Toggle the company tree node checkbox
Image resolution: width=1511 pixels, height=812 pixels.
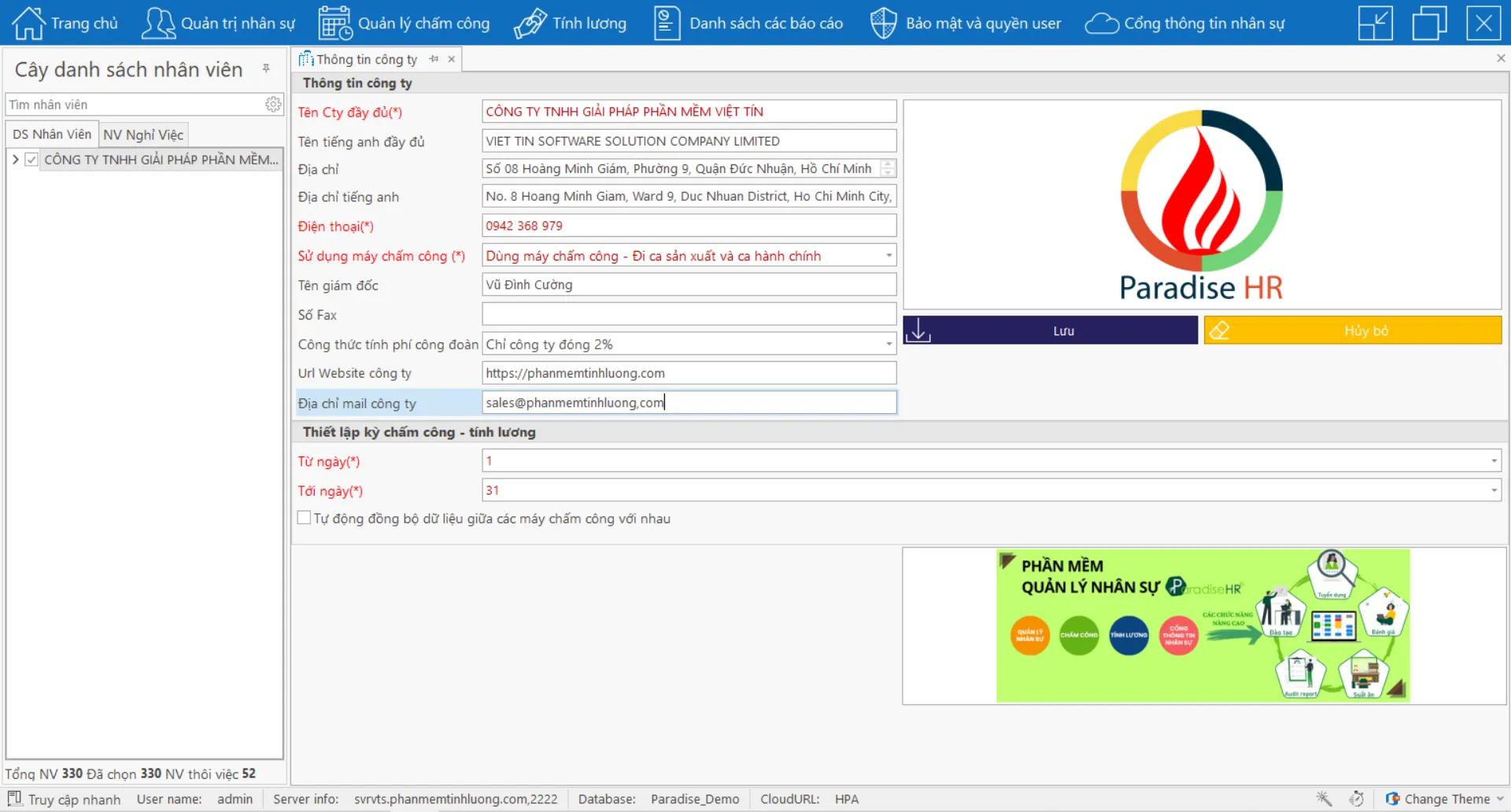pos(31,160)
